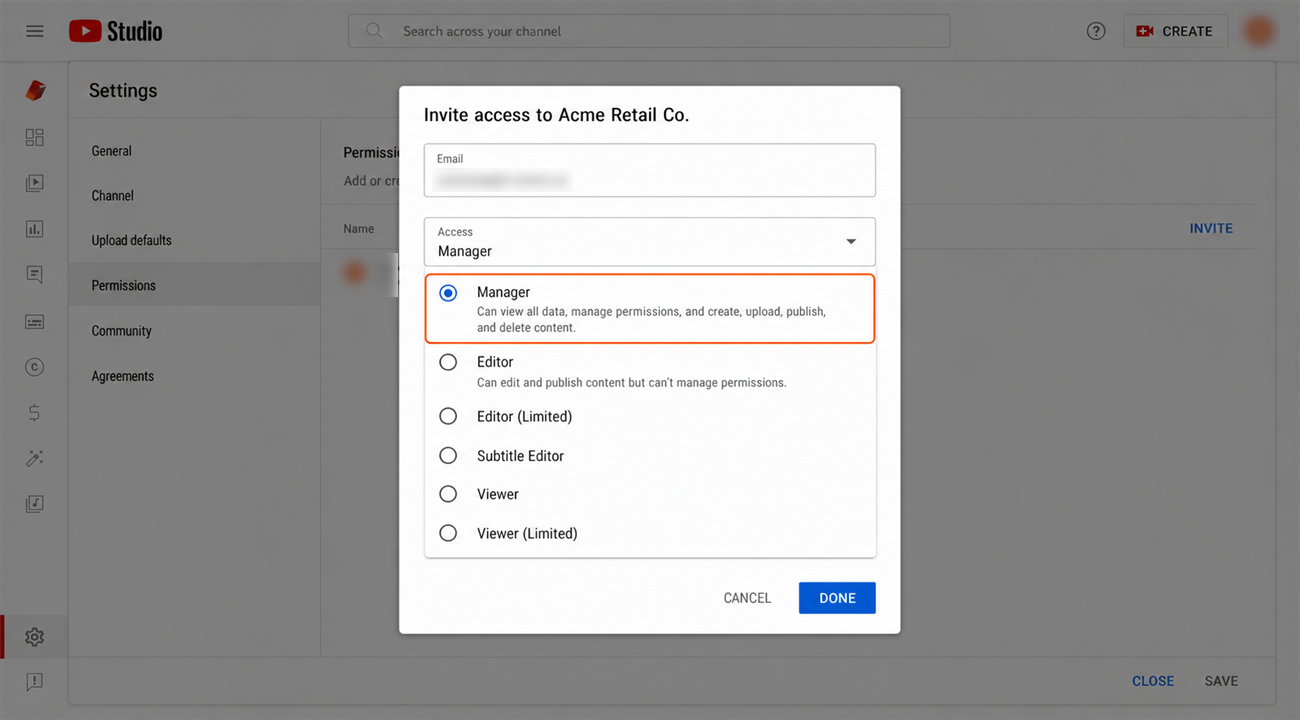This screenshot has width=1300, height=720.
Task: Click the search across your channel field
Action: (649, 31)
